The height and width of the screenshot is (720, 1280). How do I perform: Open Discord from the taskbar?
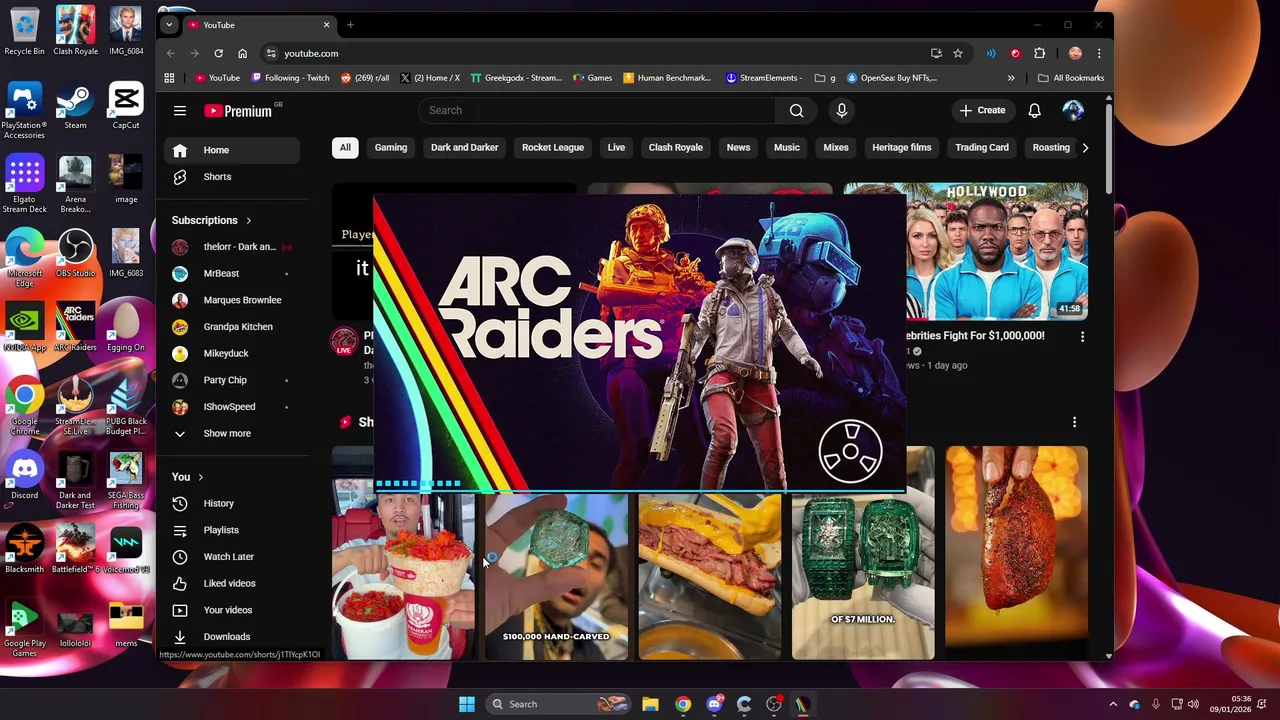(714, 704)
